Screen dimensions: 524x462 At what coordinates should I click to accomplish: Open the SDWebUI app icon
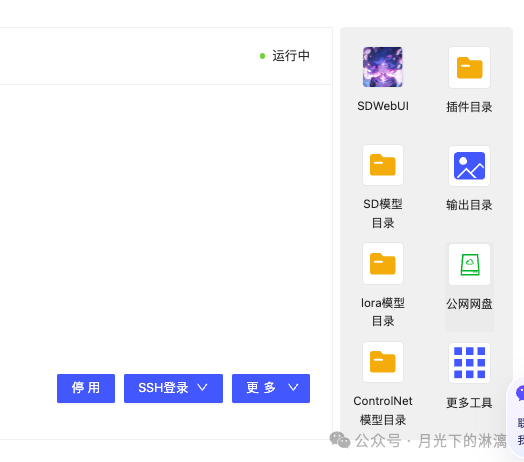point(383,67)
